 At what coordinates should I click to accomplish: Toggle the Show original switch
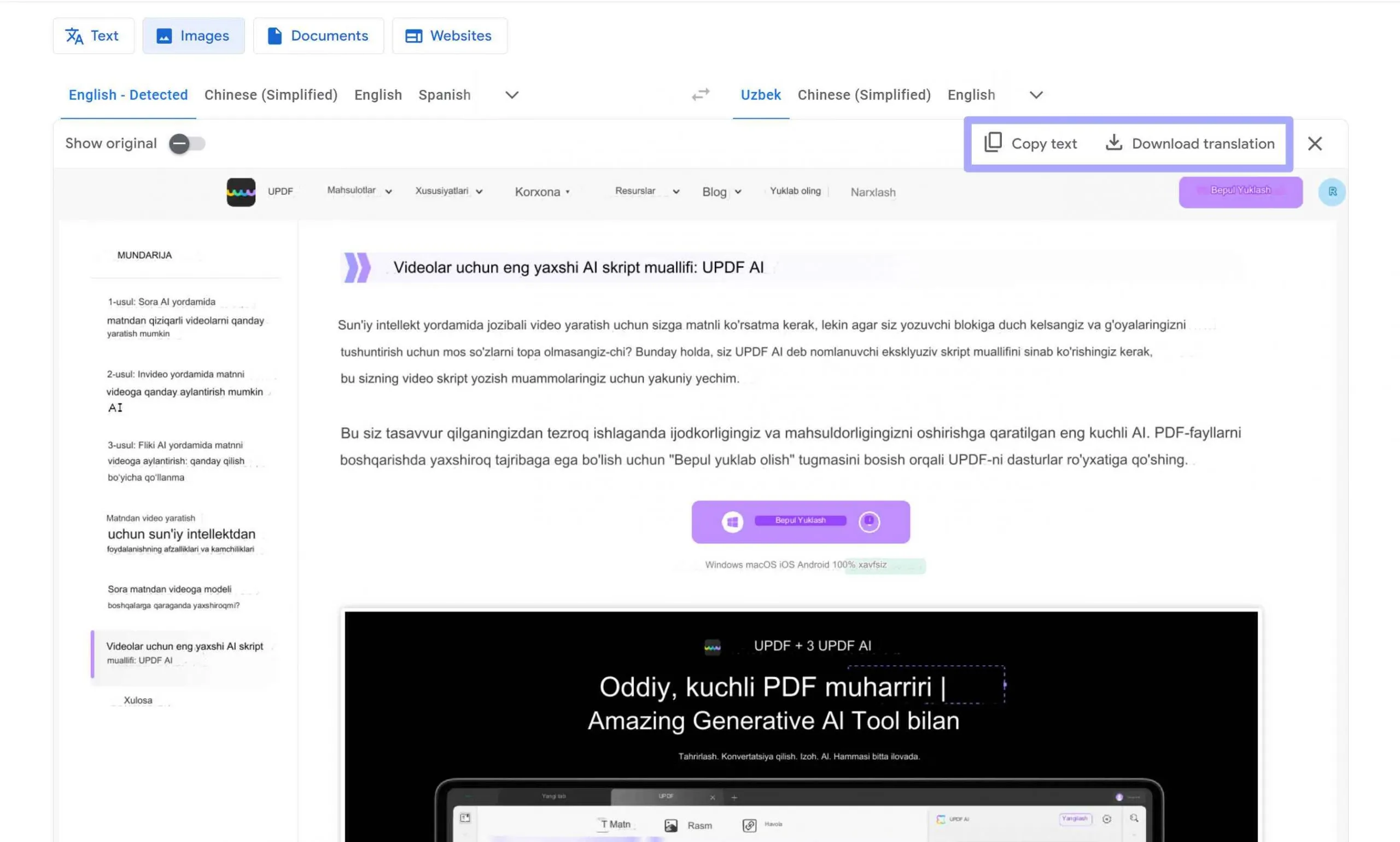pos(187,143)
